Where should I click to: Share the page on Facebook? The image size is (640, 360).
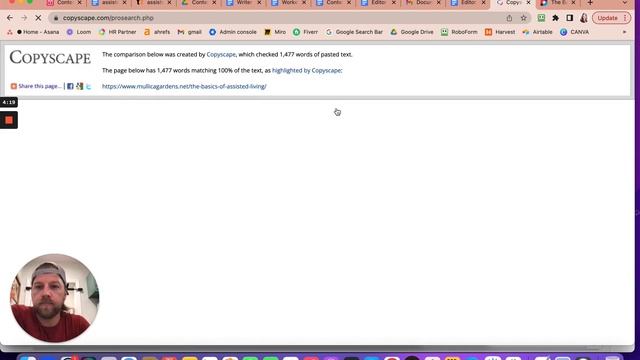tap(70, 86)
